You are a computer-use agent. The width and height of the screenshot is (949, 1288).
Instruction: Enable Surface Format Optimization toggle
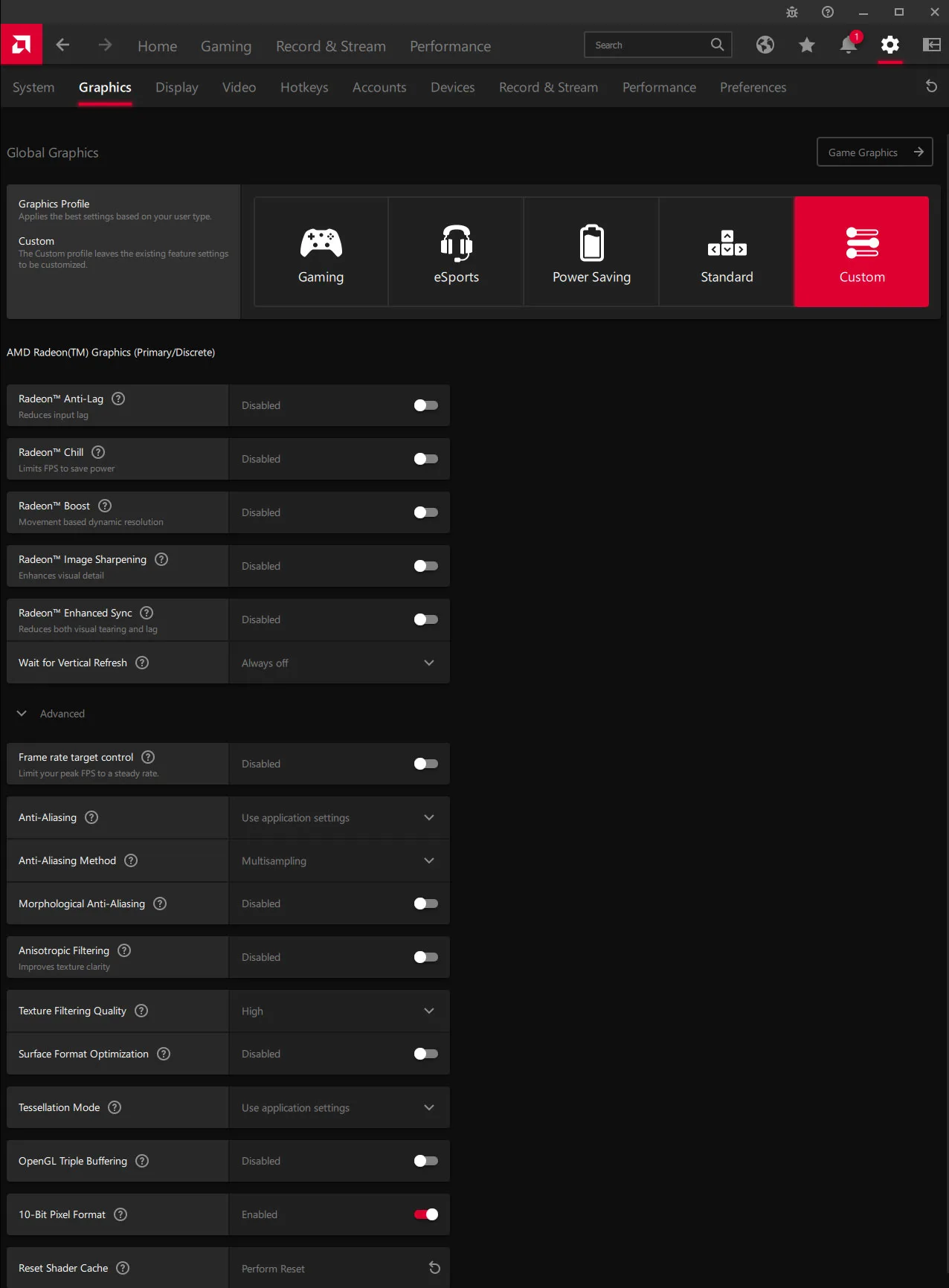click(x=426, y=1054)
